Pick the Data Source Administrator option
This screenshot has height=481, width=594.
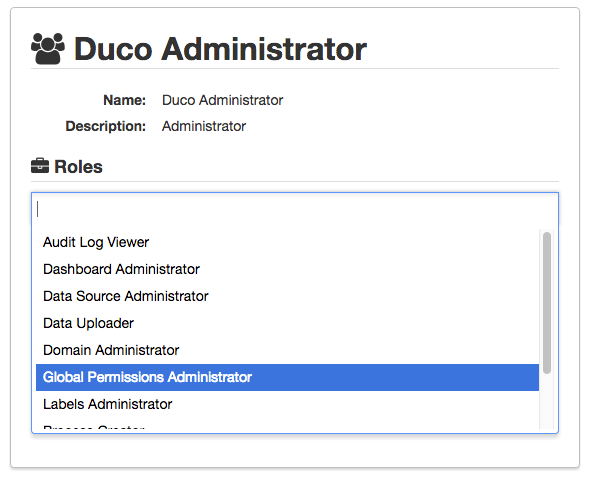click(287, 296)
